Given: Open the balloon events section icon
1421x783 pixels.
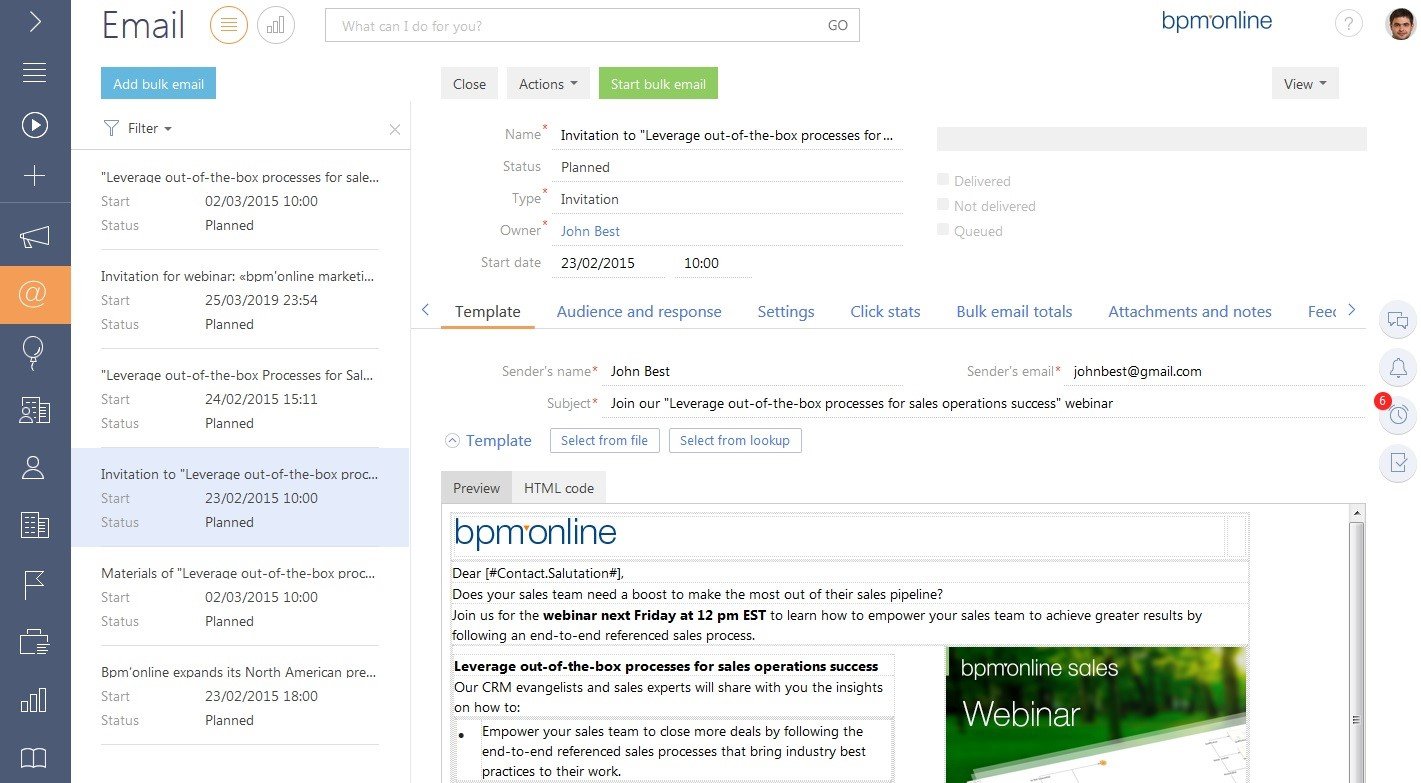Looking at the screenshot, I should tap(35, 352).
